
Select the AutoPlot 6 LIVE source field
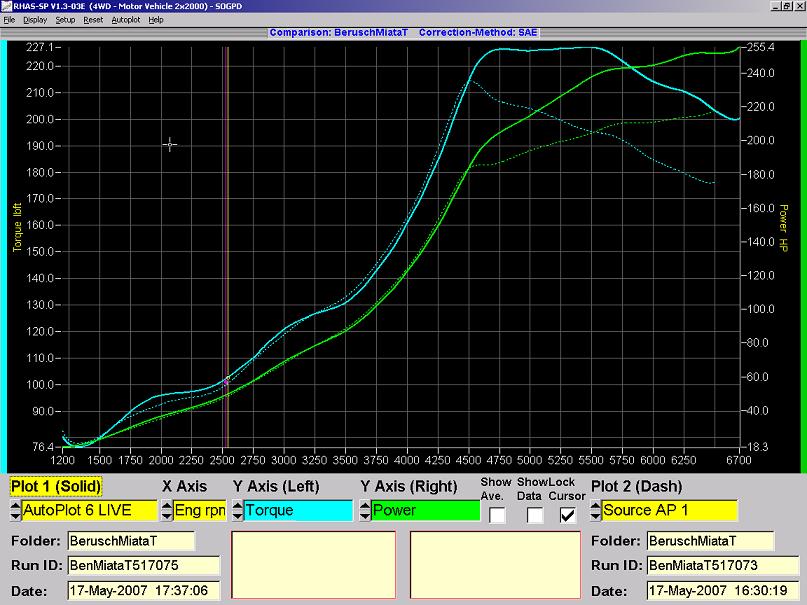[89, 510]
